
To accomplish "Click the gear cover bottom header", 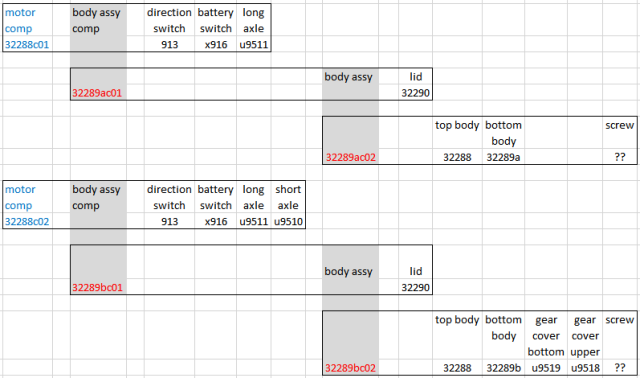I will (x=546, y=336).
